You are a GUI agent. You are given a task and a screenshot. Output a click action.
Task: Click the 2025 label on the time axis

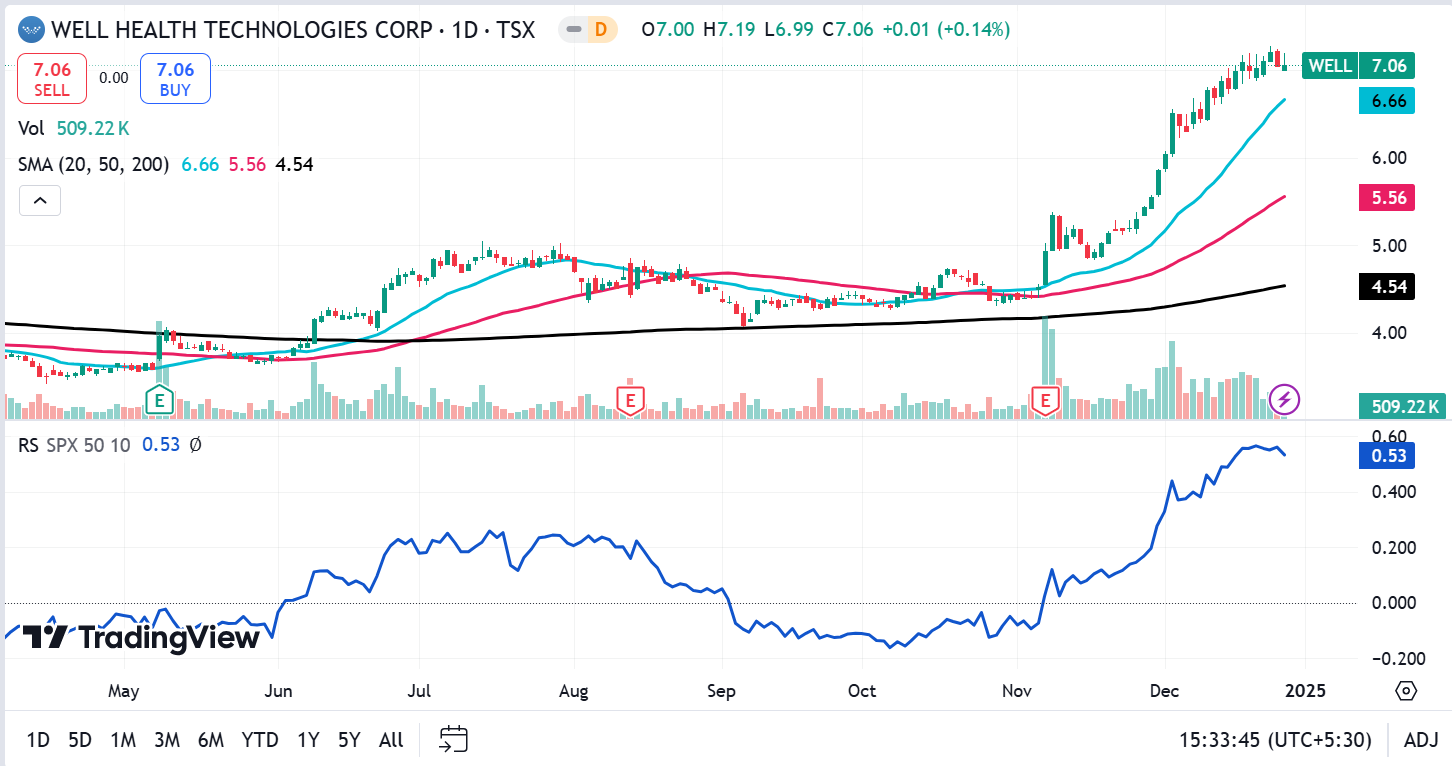[x=1304, y=691]
